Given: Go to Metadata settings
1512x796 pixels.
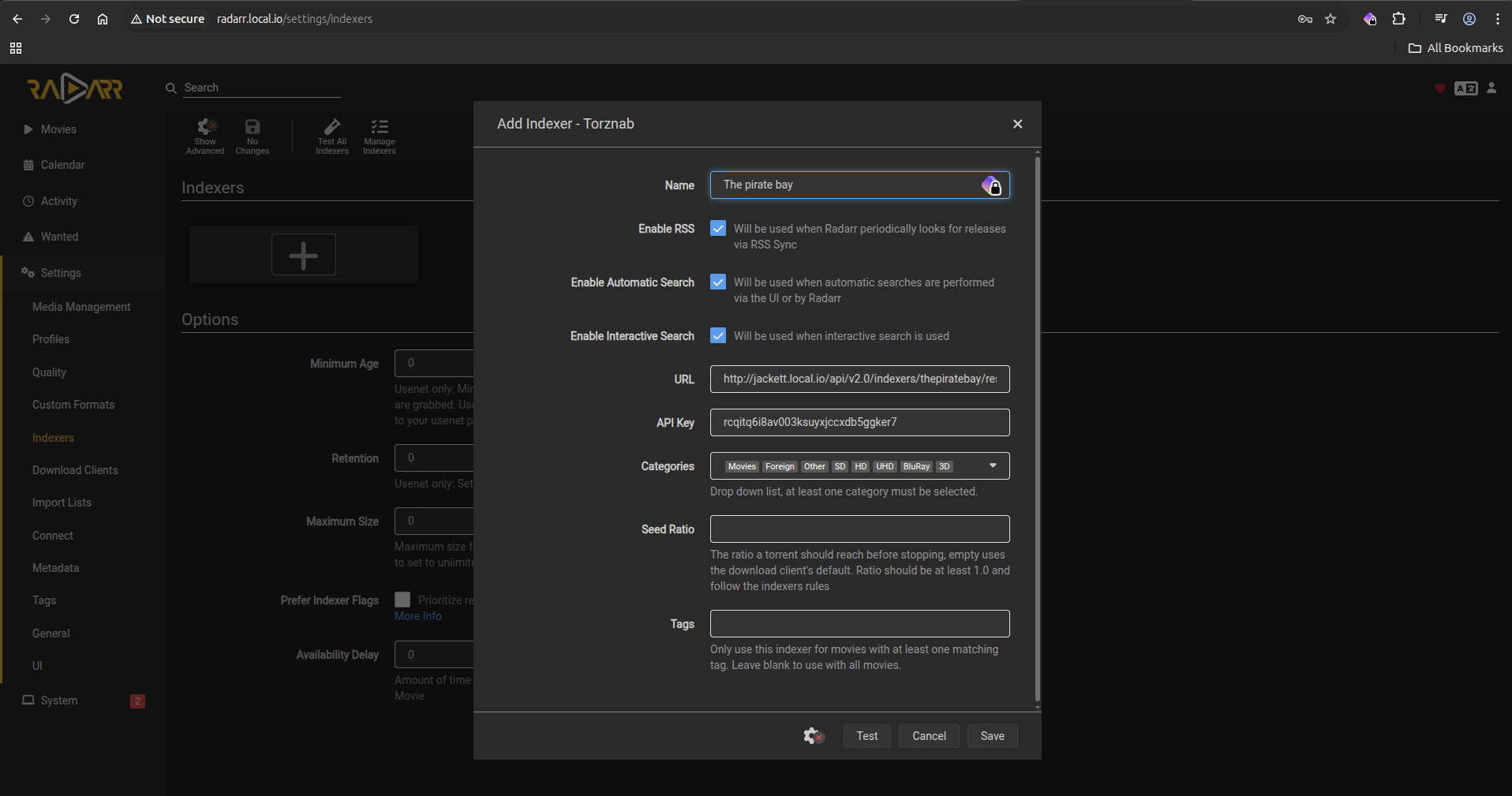Looking at the screenshot, I should tap(55, 568).
